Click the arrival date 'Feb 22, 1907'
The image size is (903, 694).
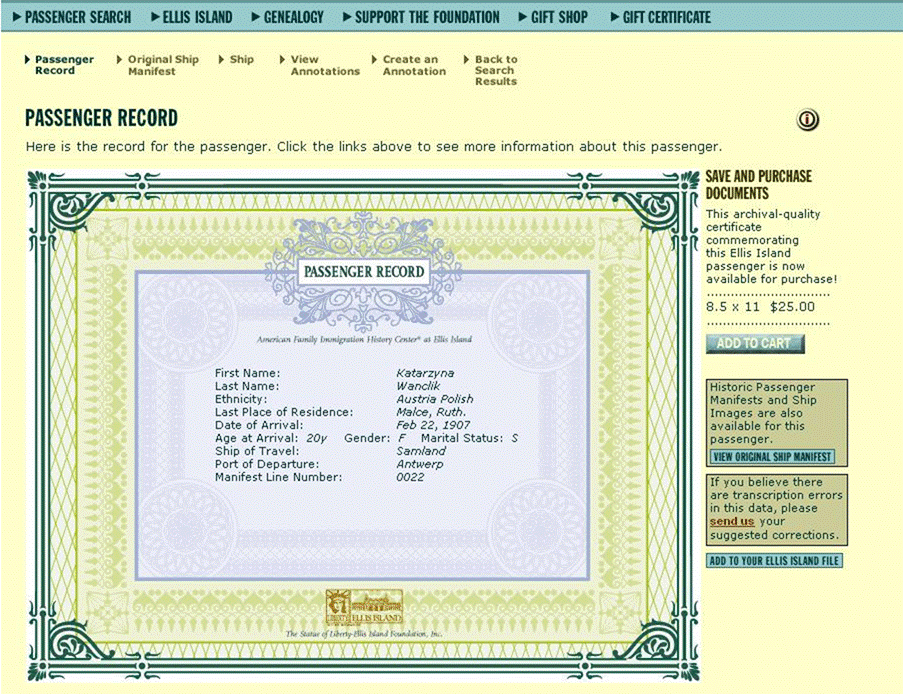[x=433, y=425]
